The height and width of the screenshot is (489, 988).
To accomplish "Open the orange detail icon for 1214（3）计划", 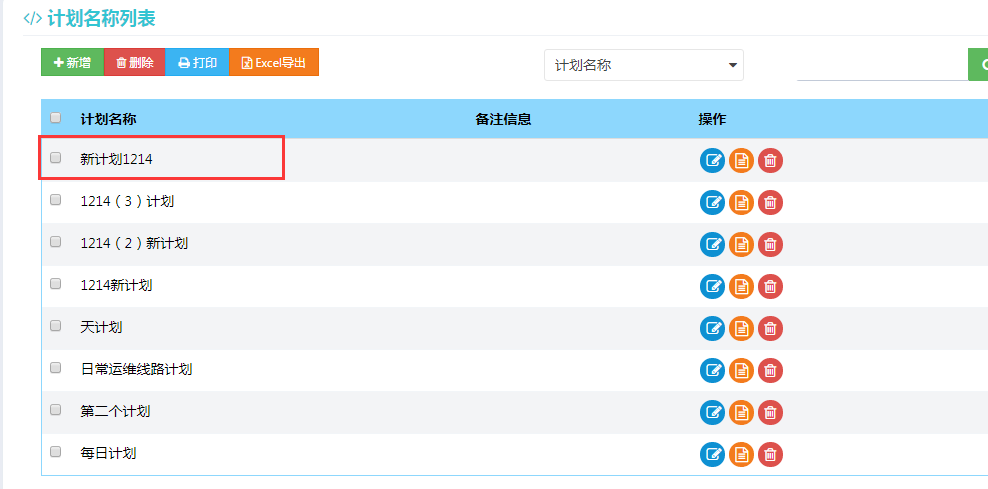I will click(x=741, y=203).
